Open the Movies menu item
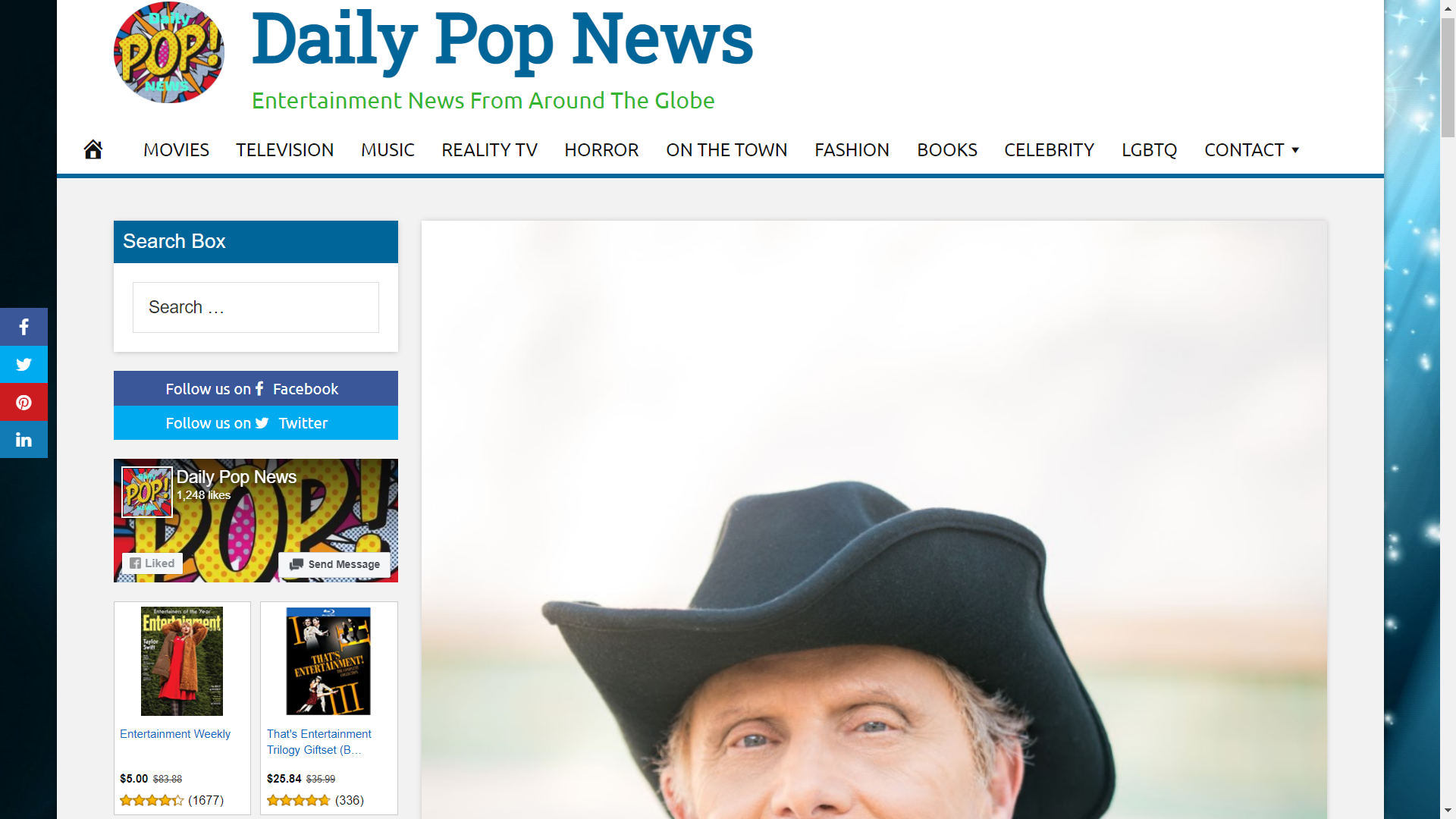The image size is (1456, 819). [x=176, y=150]
